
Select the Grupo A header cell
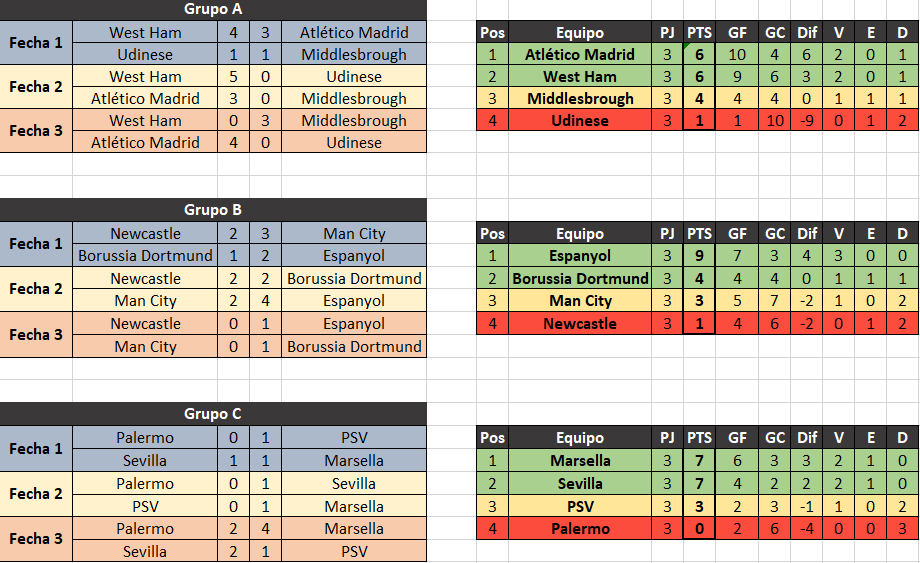tap(213, 9)
